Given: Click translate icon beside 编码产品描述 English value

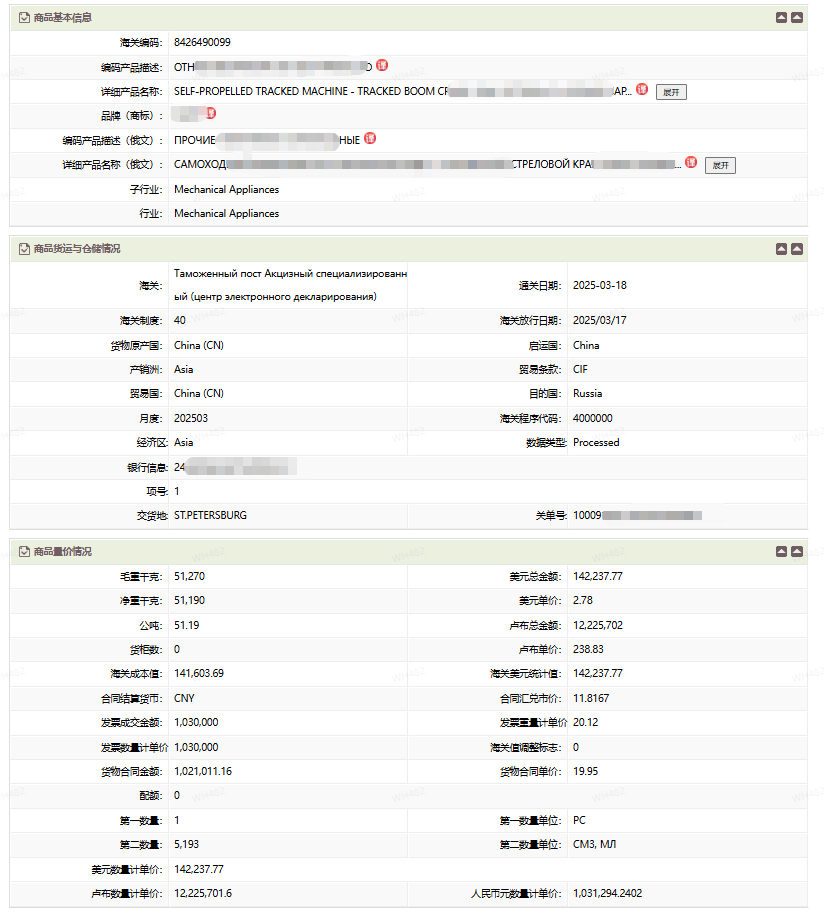Looking at the screenshot, I should pos(382,66).
